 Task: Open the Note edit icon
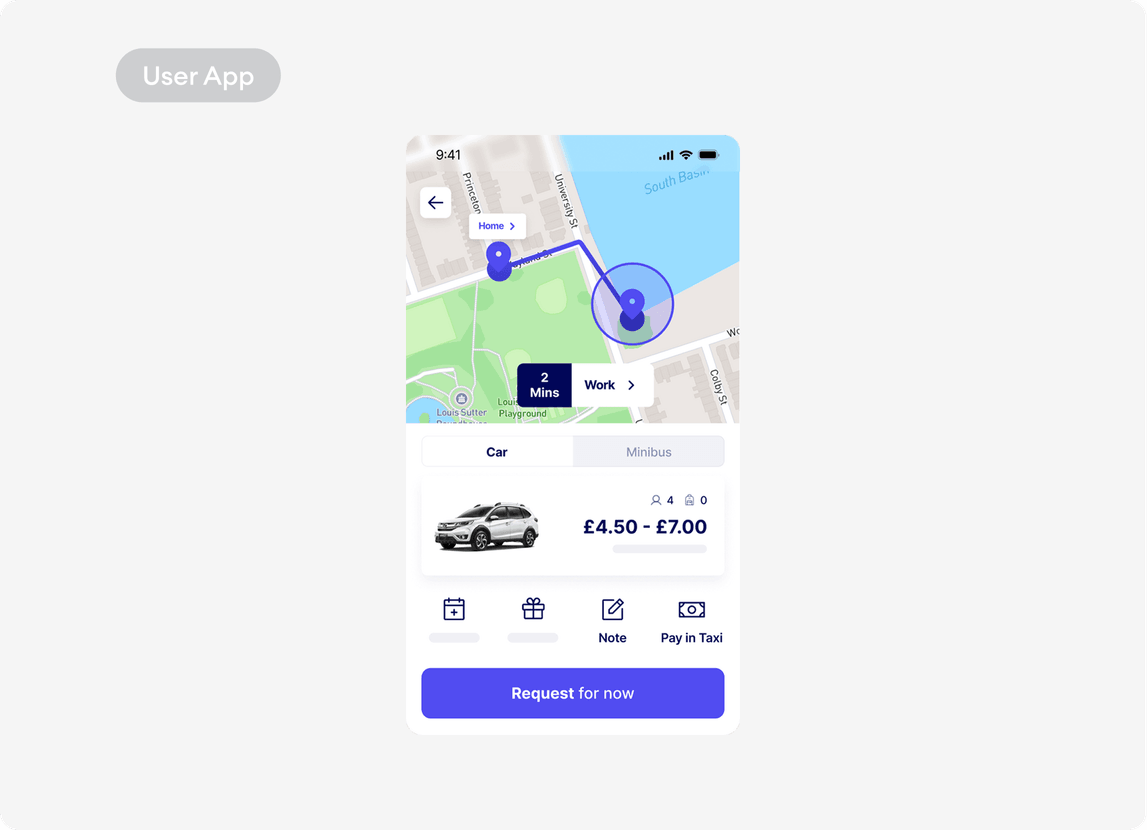[612, 609]
